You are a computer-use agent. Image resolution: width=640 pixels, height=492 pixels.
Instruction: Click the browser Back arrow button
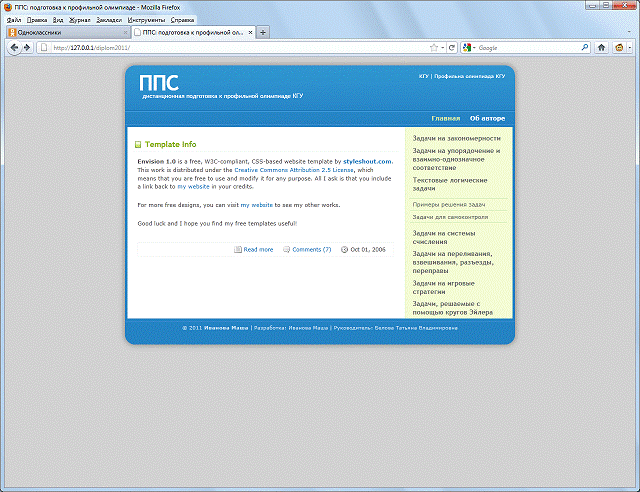12,47
